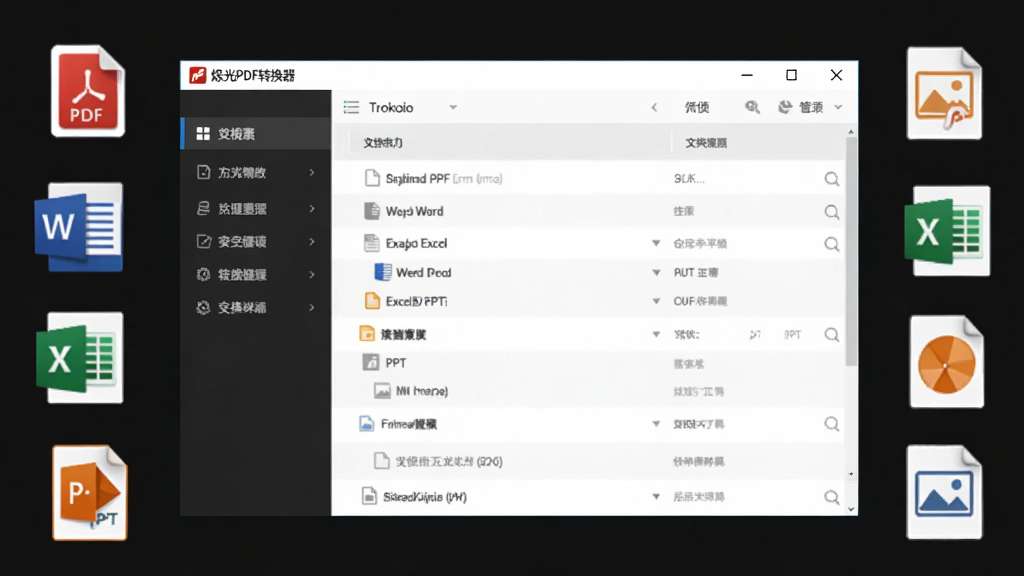Click the search icon on the Wepd Word row
This screenshot has height=576, width=1024.
click(x=831, y=212)
